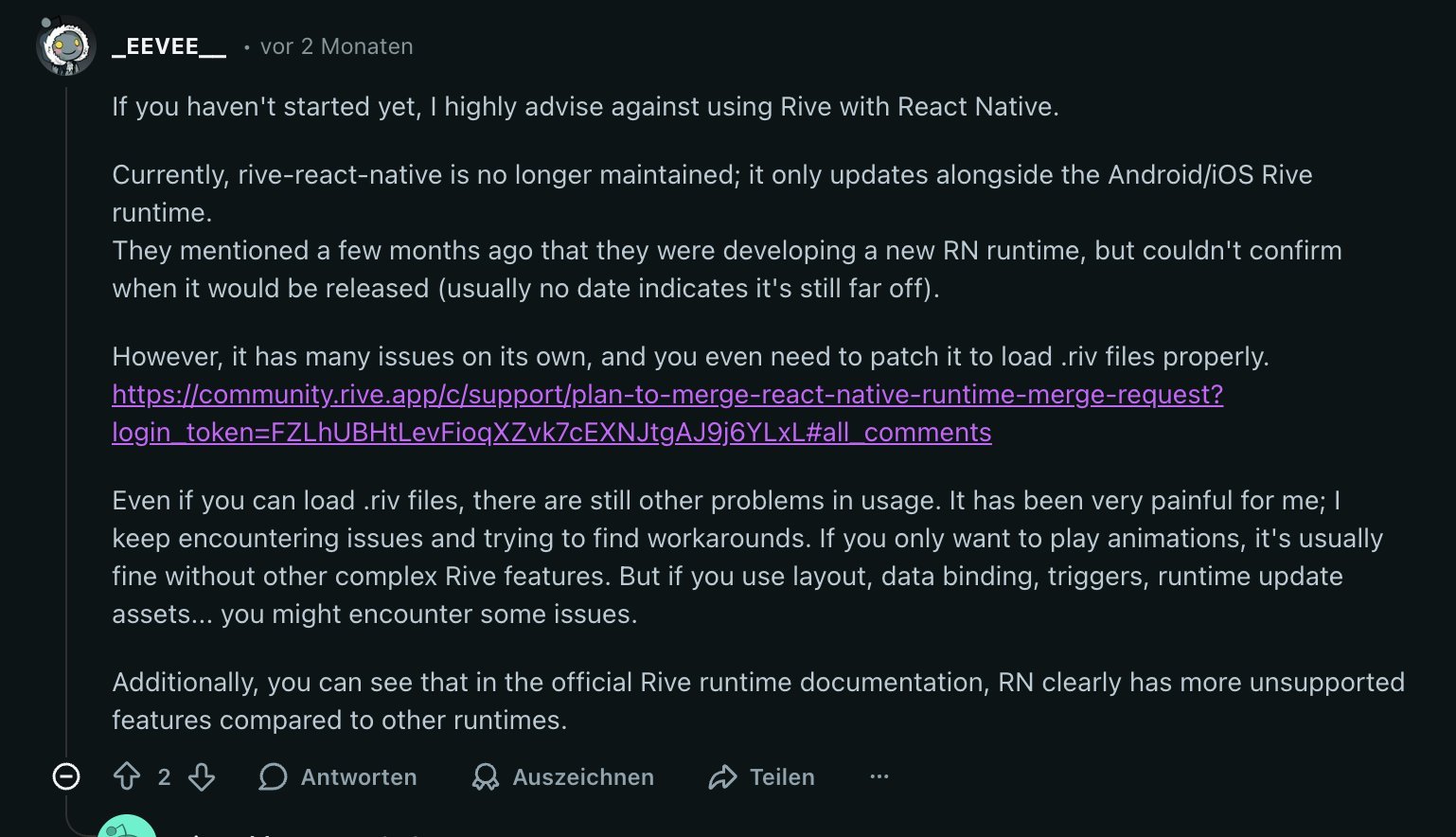1456x837 pixels.
Task: Click the timestamp vor 2 Monaten
Action: pyautogui.click(x=336, y=45)
